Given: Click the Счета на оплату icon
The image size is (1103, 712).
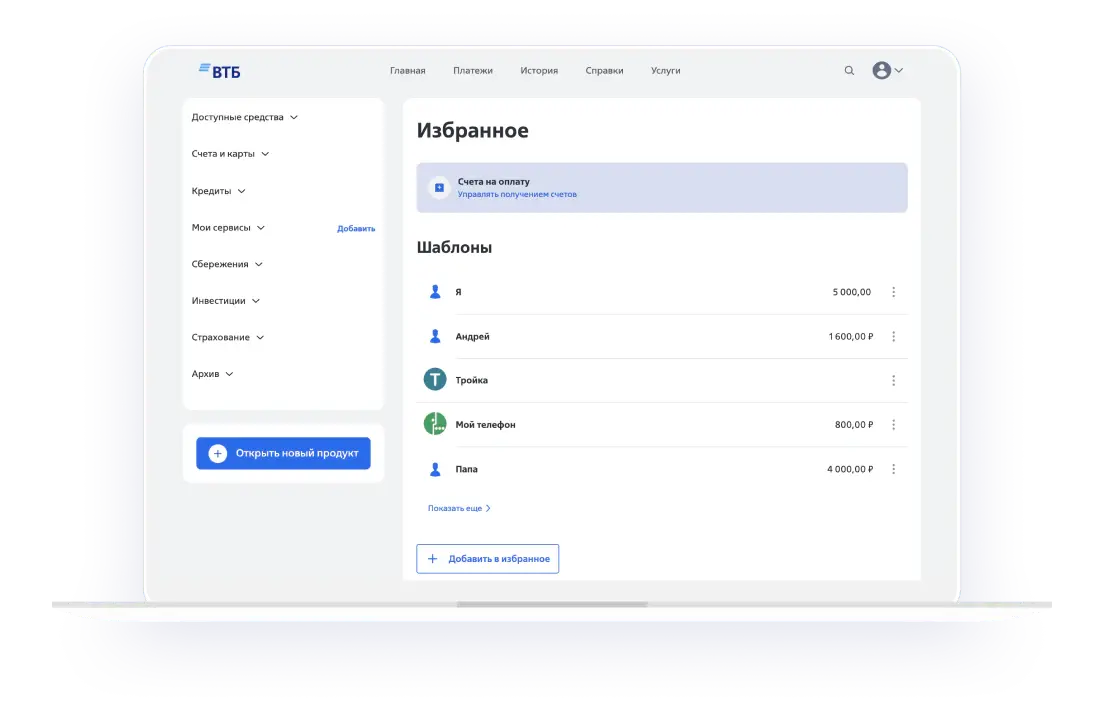Looking at the screenshot, I should tap(439, 187).
